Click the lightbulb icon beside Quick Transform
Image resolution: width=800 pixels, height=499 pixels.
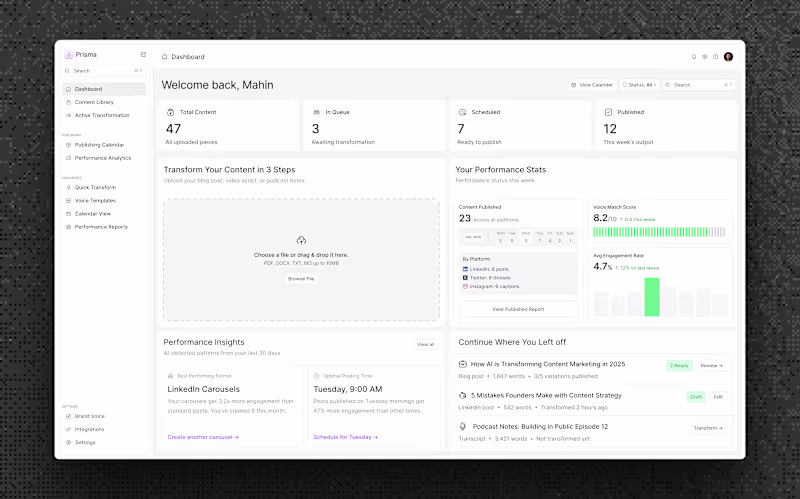tap(68, 187)
